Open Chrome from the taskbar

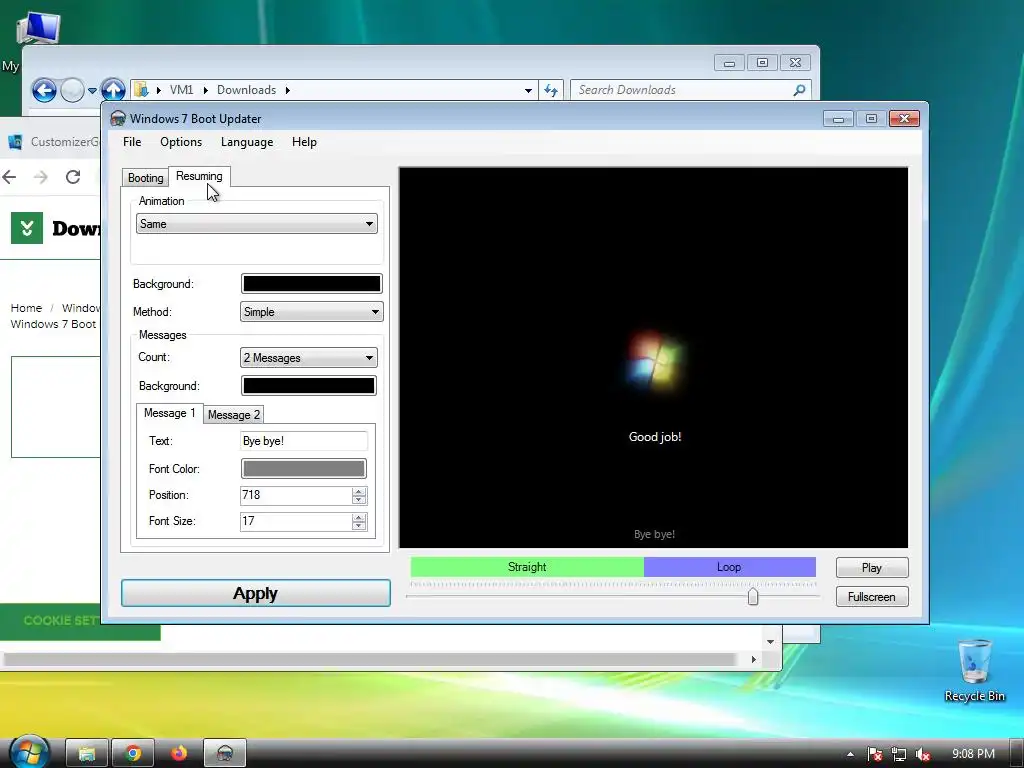pyautogui.click(x=133, y=754)
